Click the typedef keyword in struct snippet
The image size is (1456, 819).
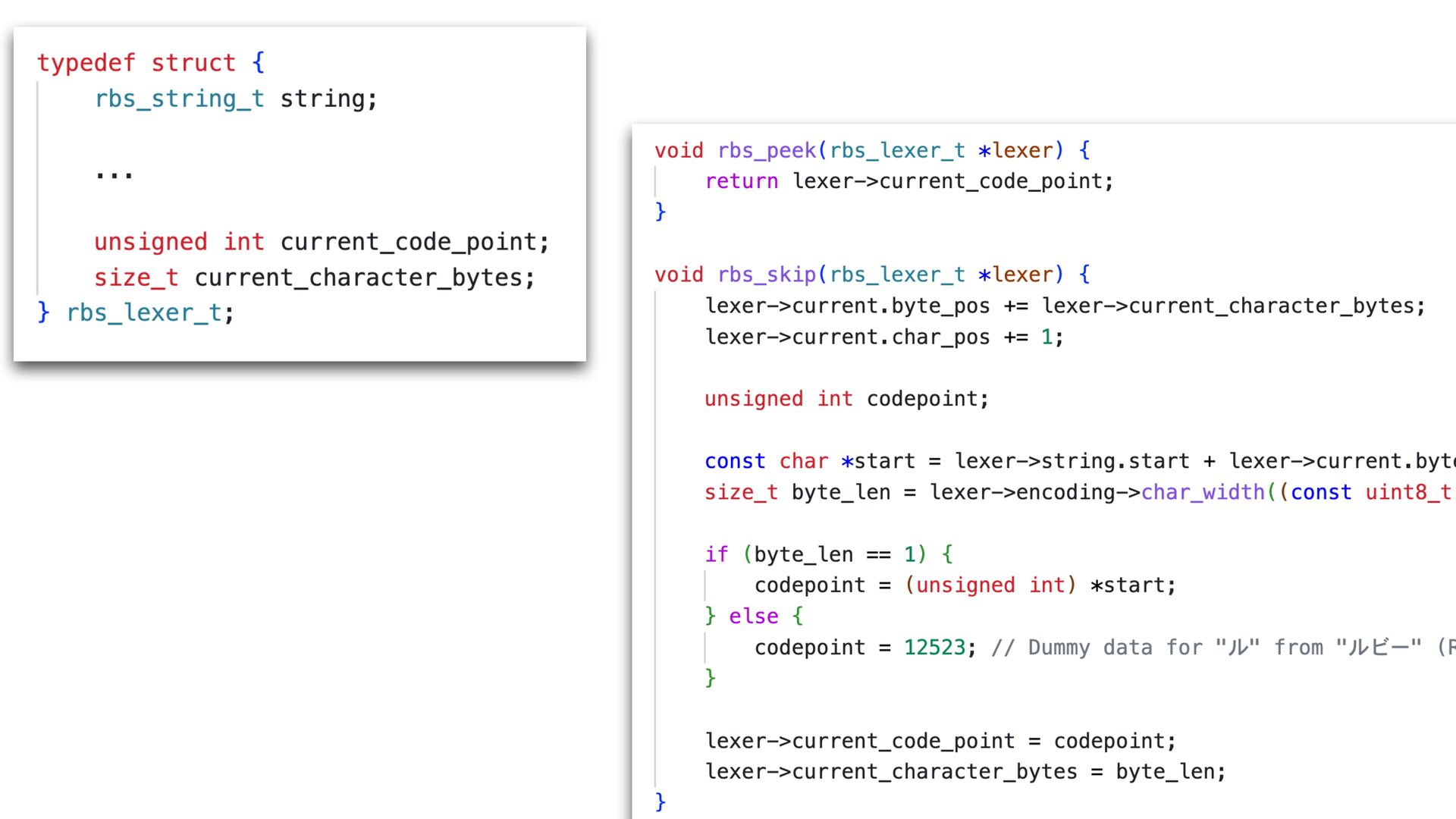(86, 63)
